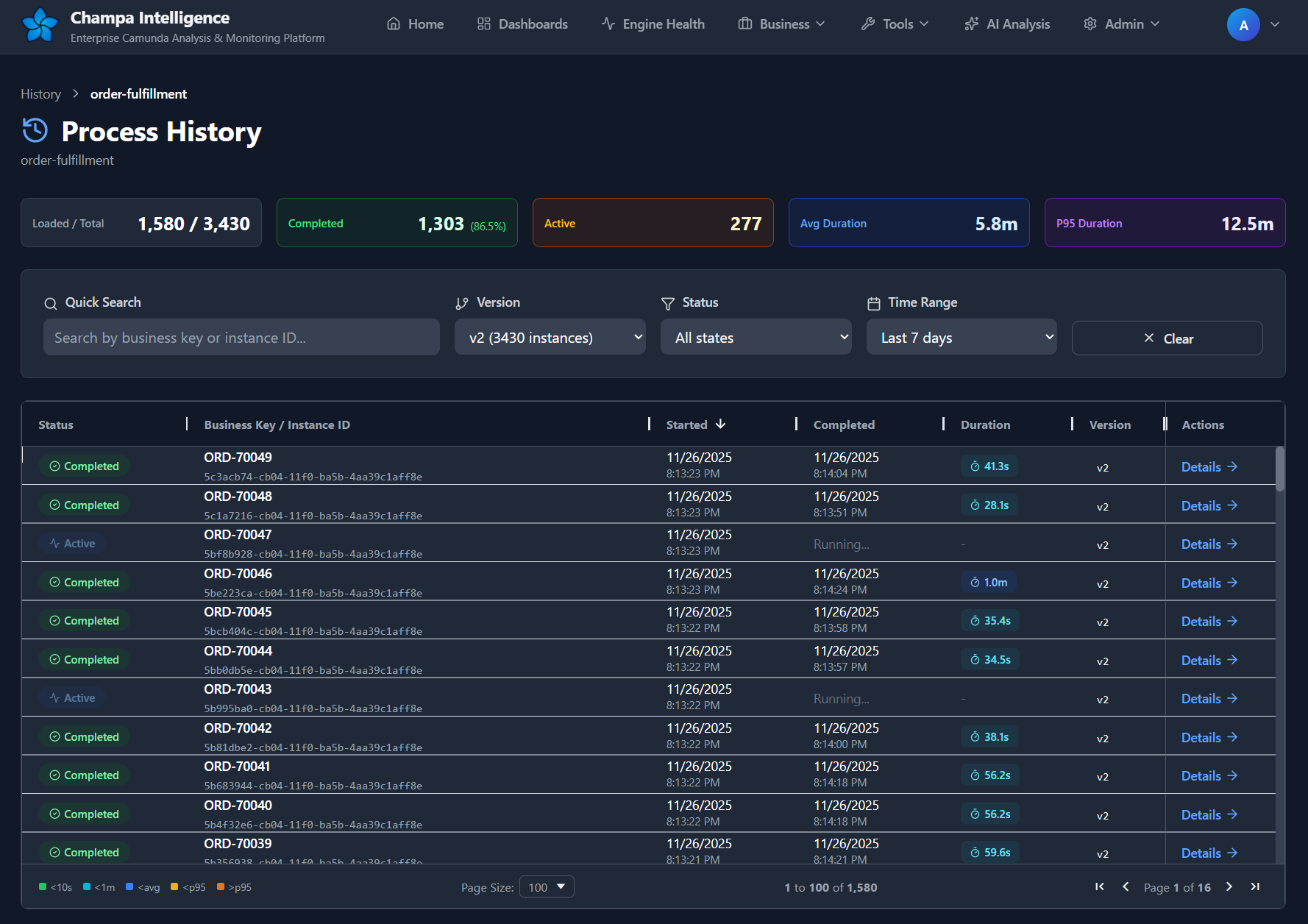Viewport: 1308px width, 924px height.
Task: Open the Version filter dropdown
Action: [x=550, y=338]
